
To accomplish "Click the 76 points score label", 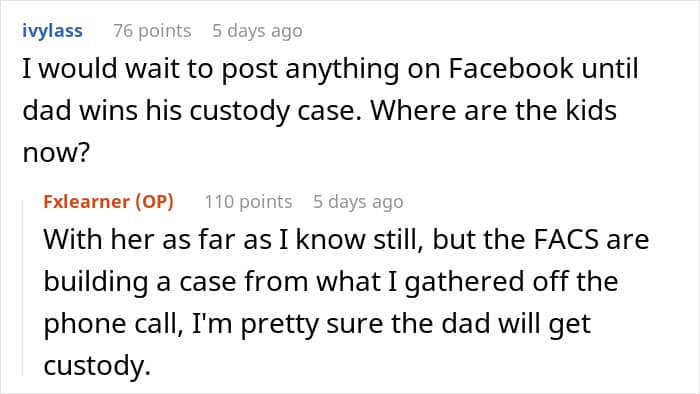I will point(152,31).
